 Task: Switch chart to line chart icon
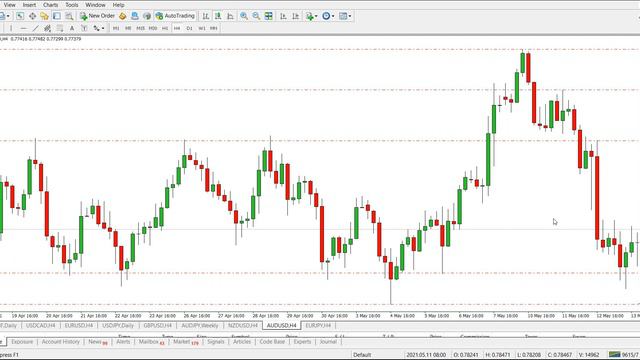tap(230, 16)
